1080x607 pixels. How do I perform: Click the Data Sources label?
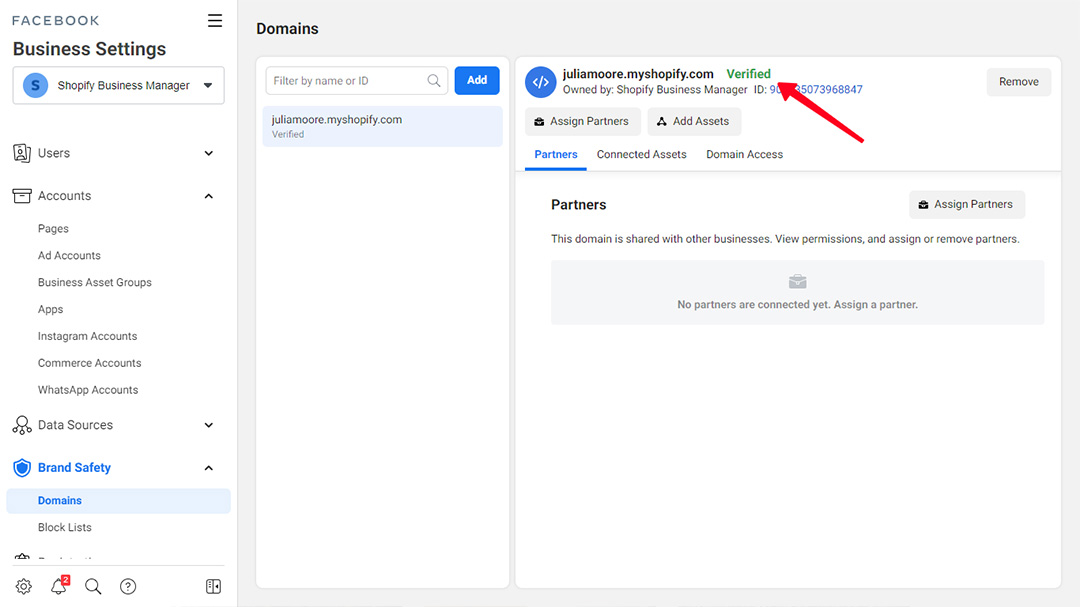click(75, 425)
